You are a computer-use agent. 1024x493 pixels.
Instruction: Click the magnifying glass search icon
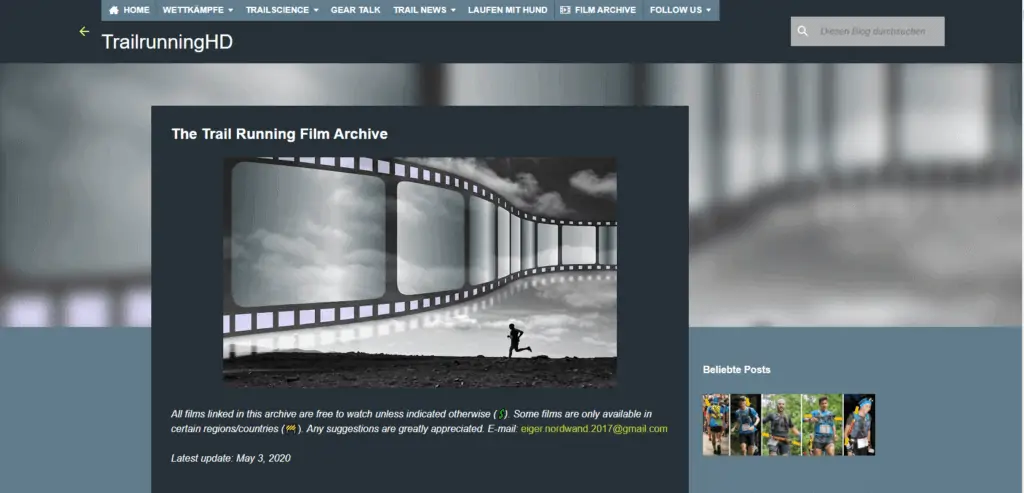click(x=802, y=31)
